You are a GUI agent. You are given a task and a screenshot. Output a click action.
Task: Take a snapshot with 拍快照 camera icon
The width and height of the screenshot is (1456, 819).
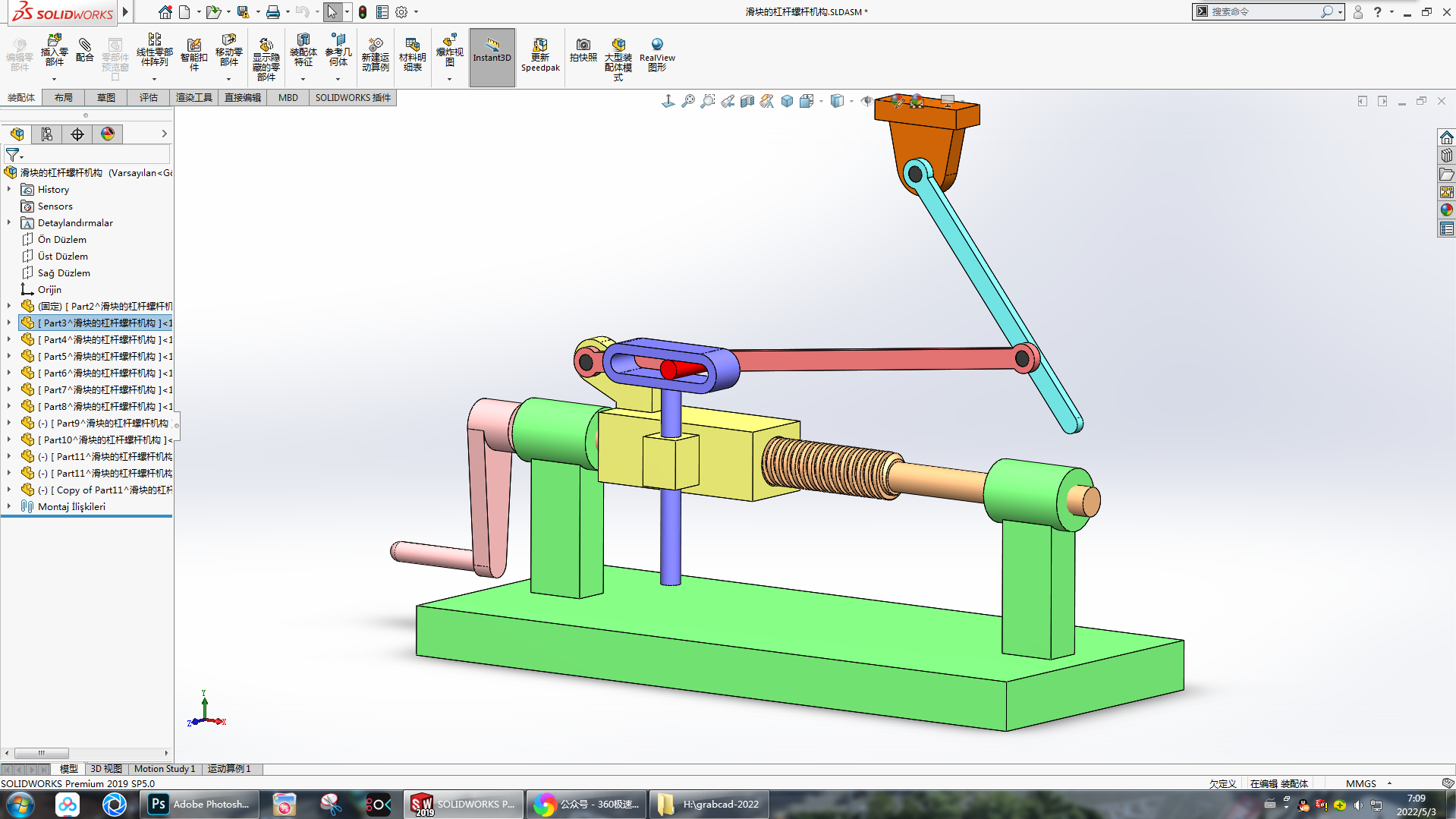(x=583, y=50)
